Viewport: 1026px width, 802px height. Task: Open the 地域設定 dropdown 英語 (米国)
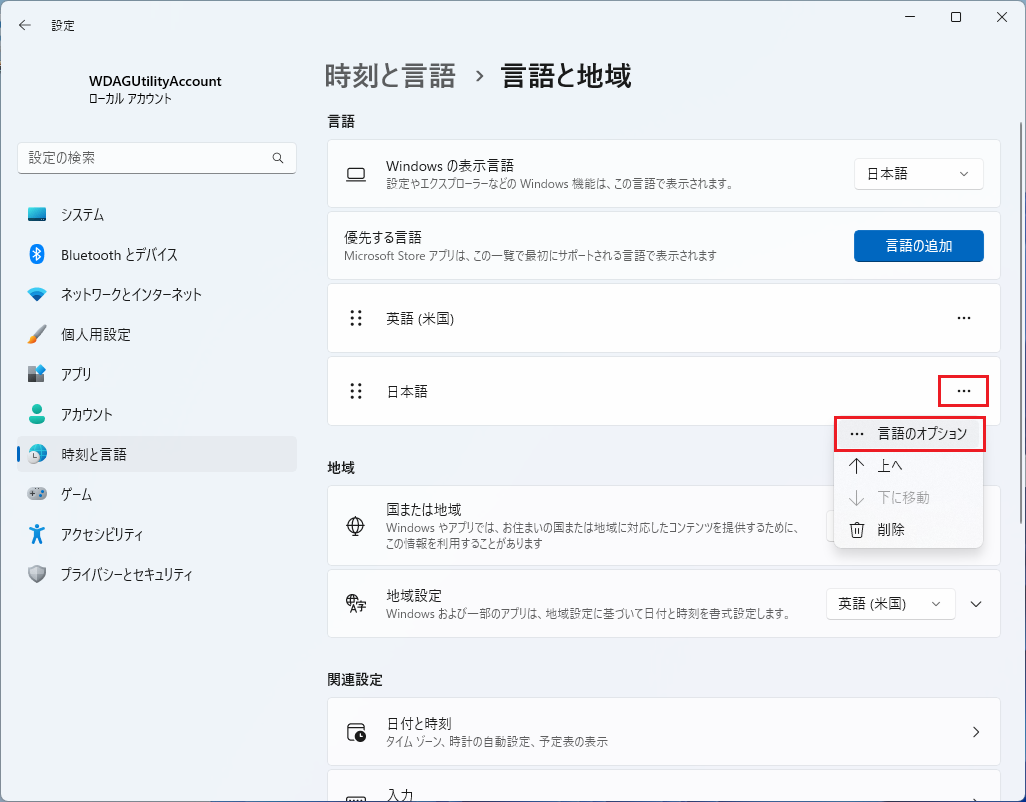coord(891,604)
